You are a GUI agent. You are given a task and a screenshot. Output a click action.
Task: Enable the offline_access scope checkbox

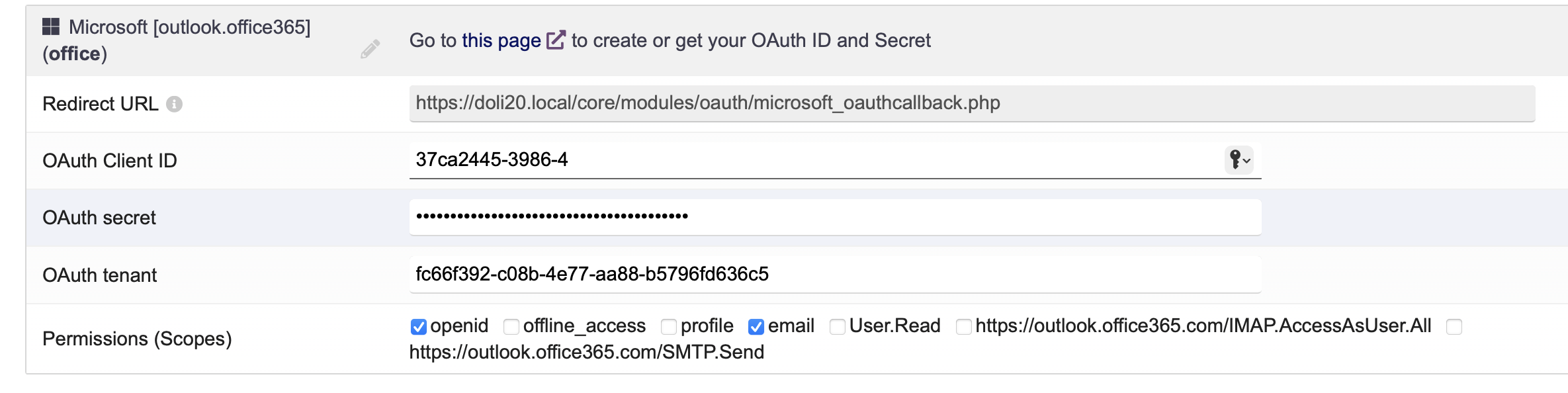click(x=511, y=327)
